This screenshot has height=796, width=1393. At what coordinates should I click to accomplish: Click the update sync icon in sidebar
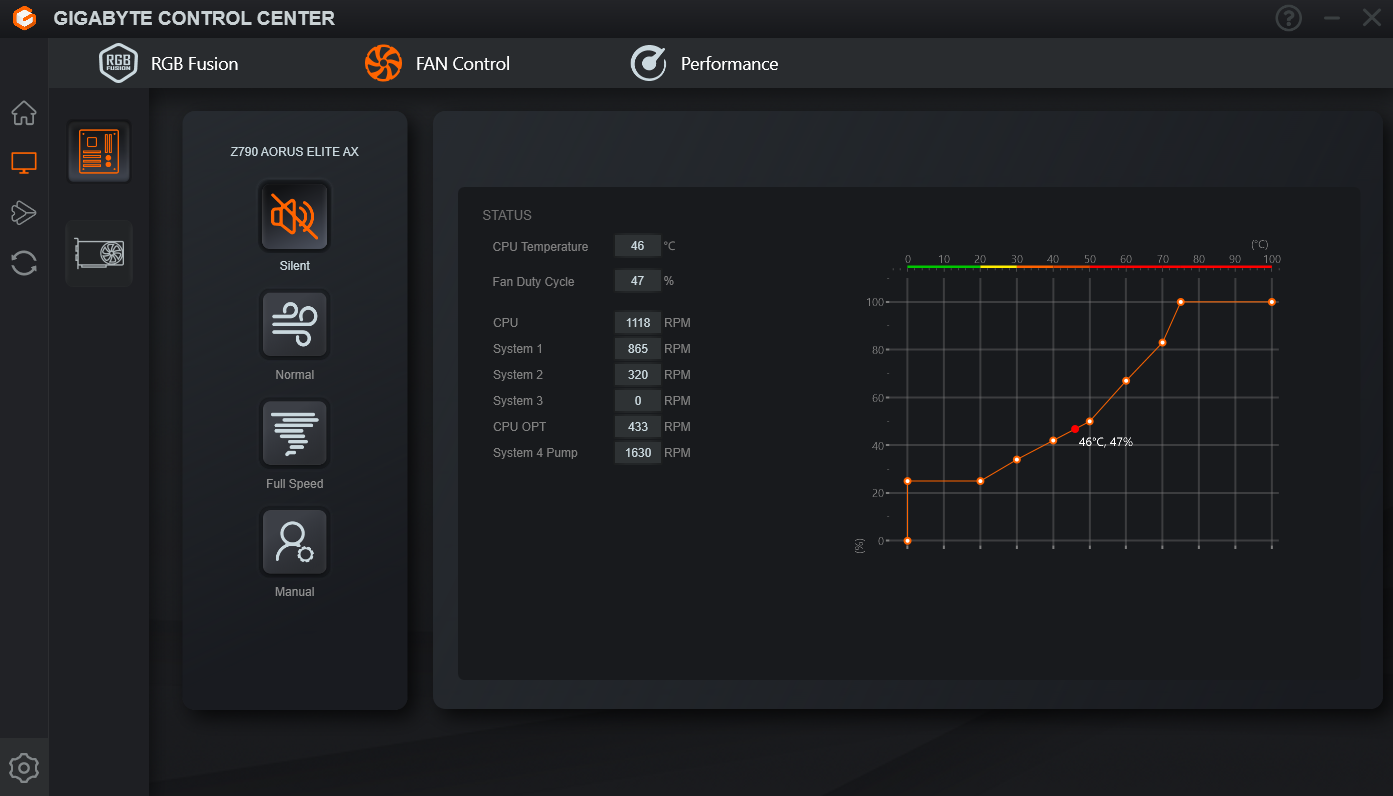click(x=24, y=263)
